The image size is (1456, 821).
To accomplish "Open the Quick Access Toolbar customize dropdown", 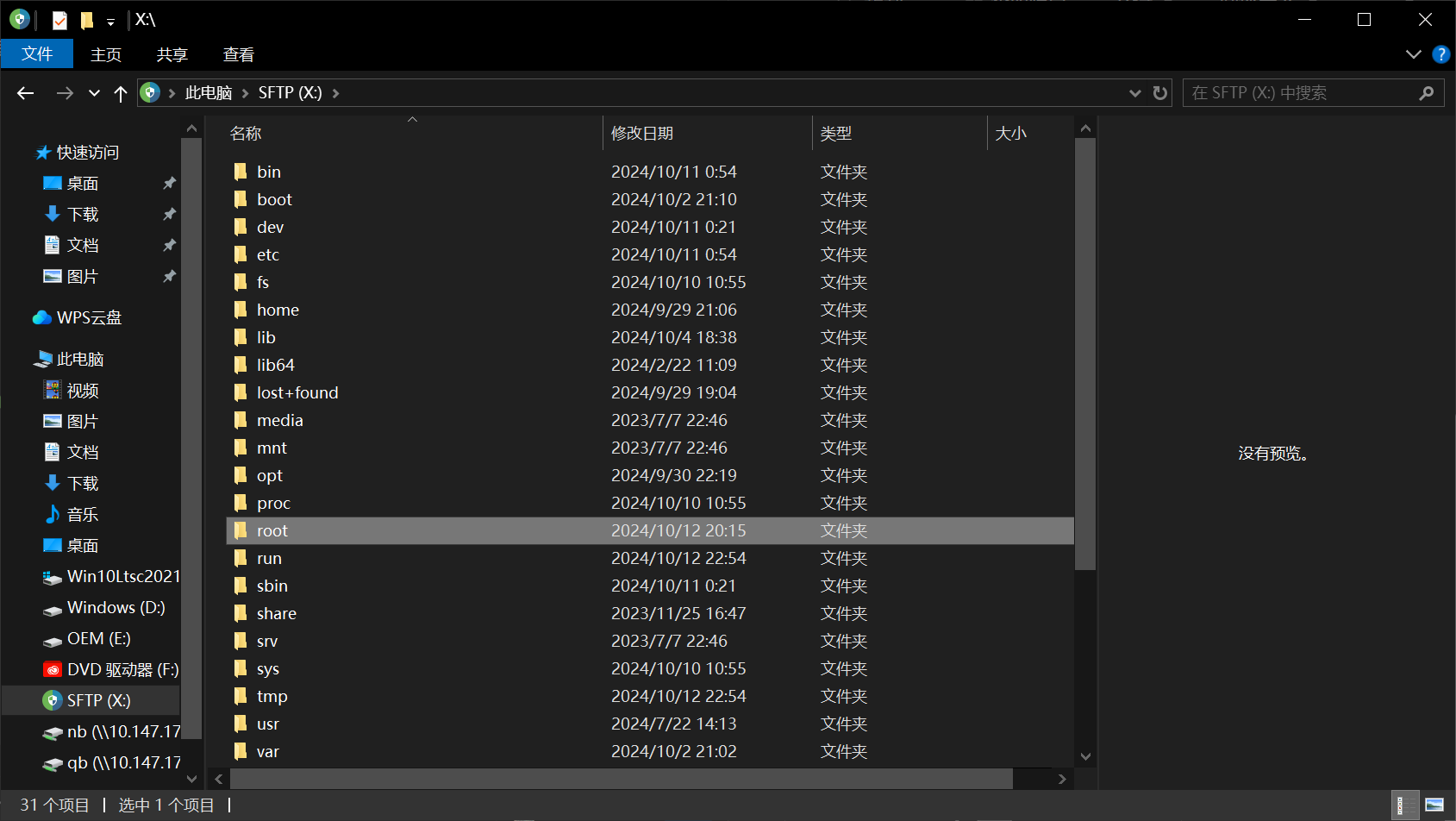I will (110, 22).
